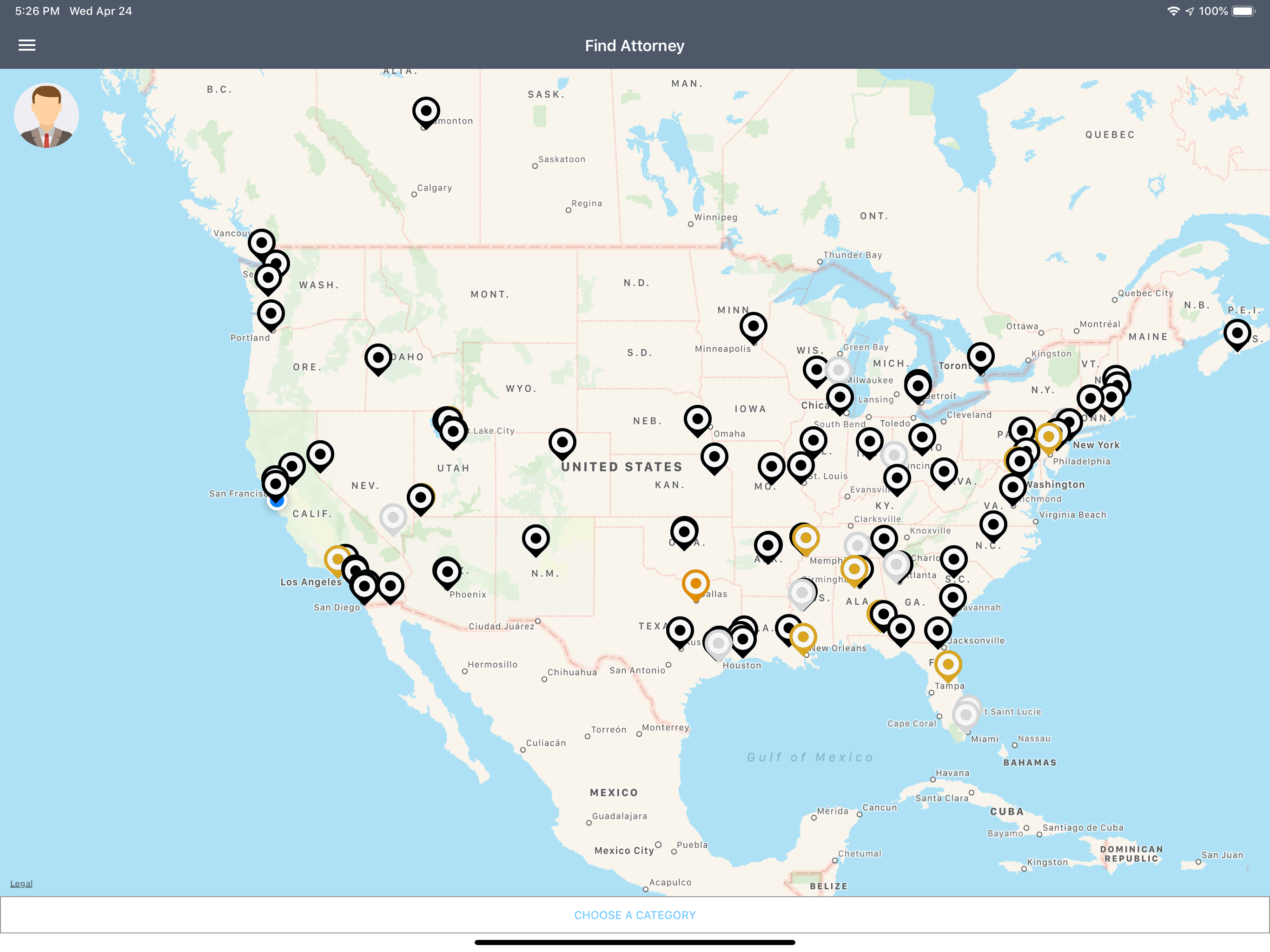This screenshot has height=952, width=1270.
Task: Select the black pin above Phoenix
Action: pos(447,573)
